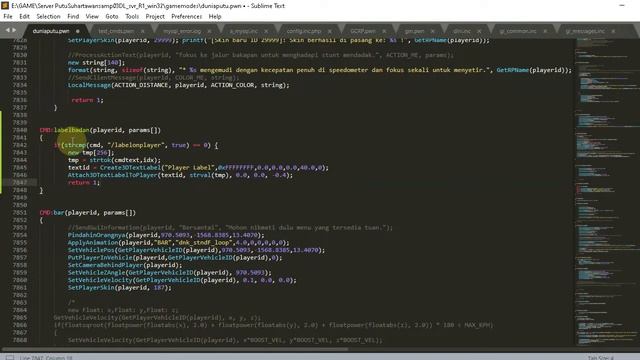This screenshot has height=360, width=640.
Task: Switch to the a_mysql.inc tab
Action: point(243,31)
